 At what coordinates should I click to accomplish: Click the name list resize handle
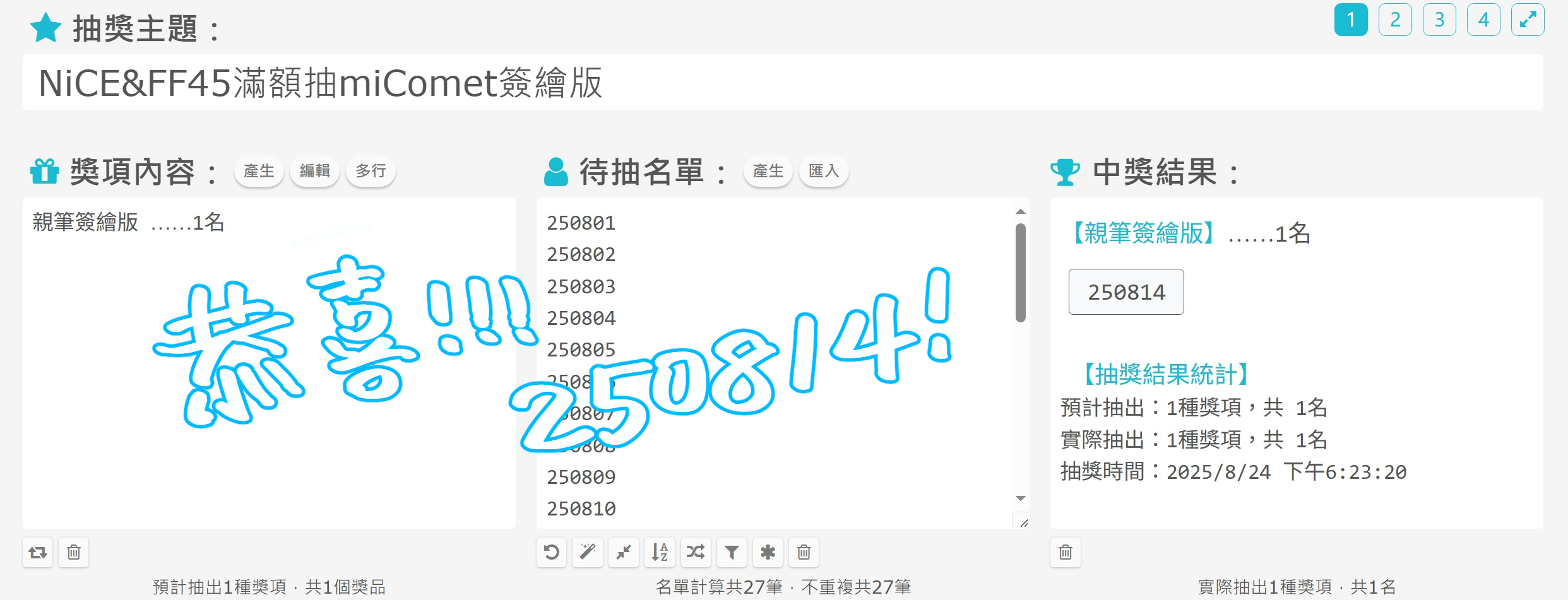click(x=1023, y=522)
